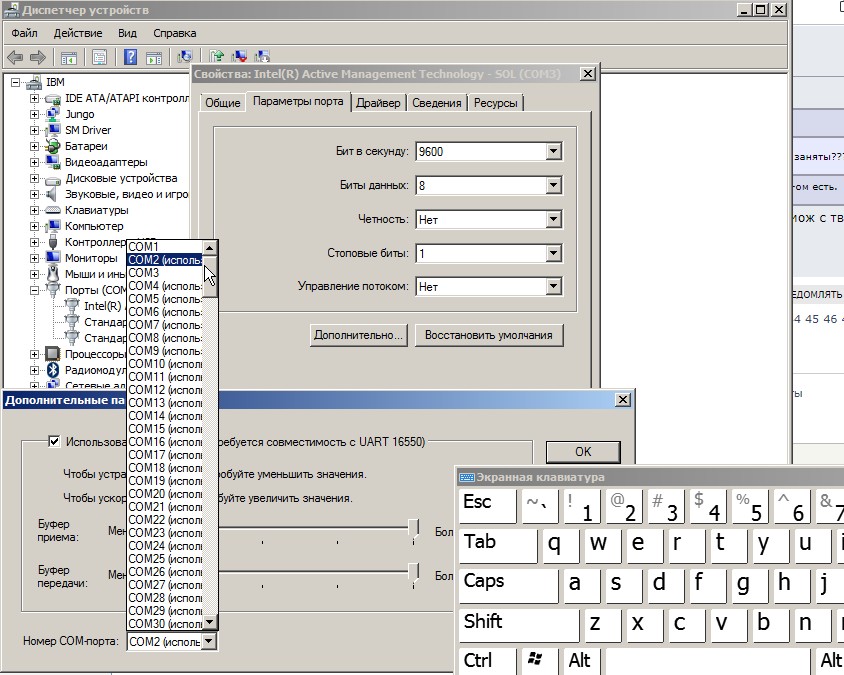
Task: Select the SM Driver category icon
Action: 53,130
